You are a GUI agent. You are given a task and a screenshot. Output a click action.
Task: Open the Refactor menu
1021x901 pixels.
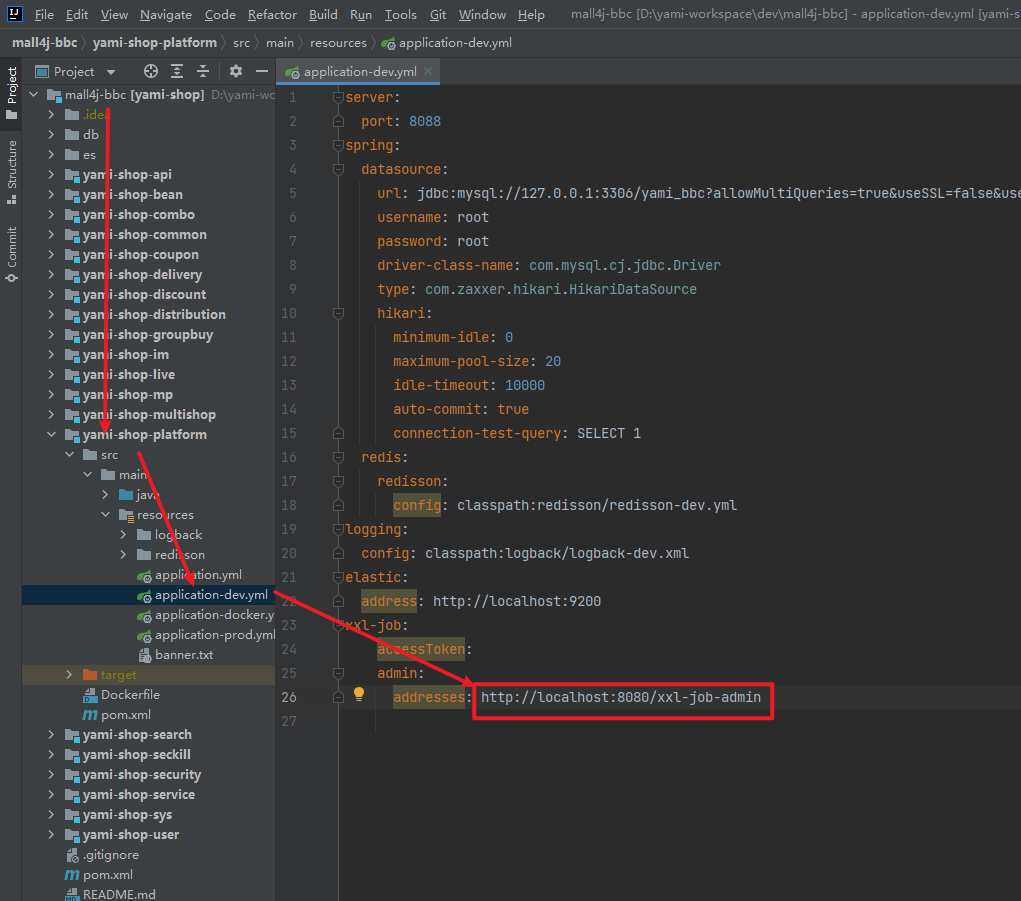[272, 14]
